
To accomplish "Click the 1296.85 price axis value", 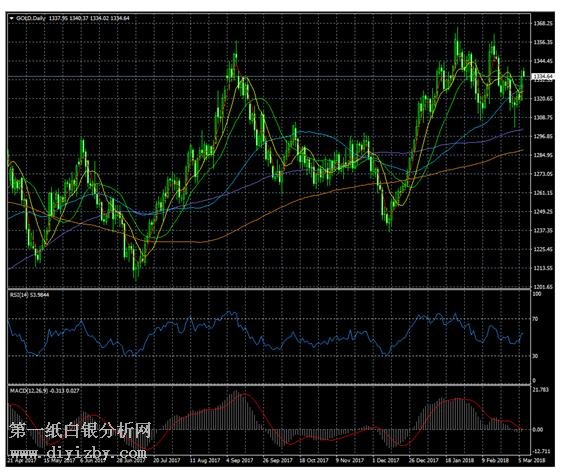I will click(543, 136).
